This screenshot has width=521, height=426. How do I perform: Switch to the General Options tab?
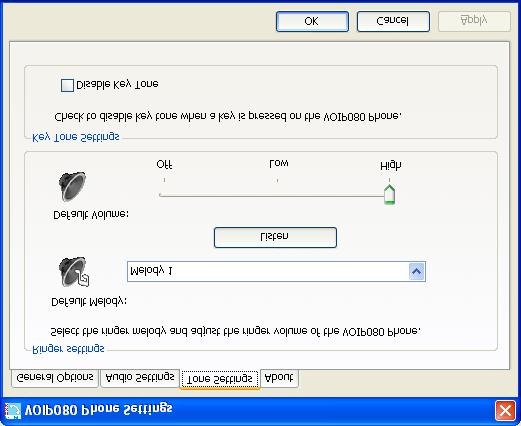(x=55, y=378)
